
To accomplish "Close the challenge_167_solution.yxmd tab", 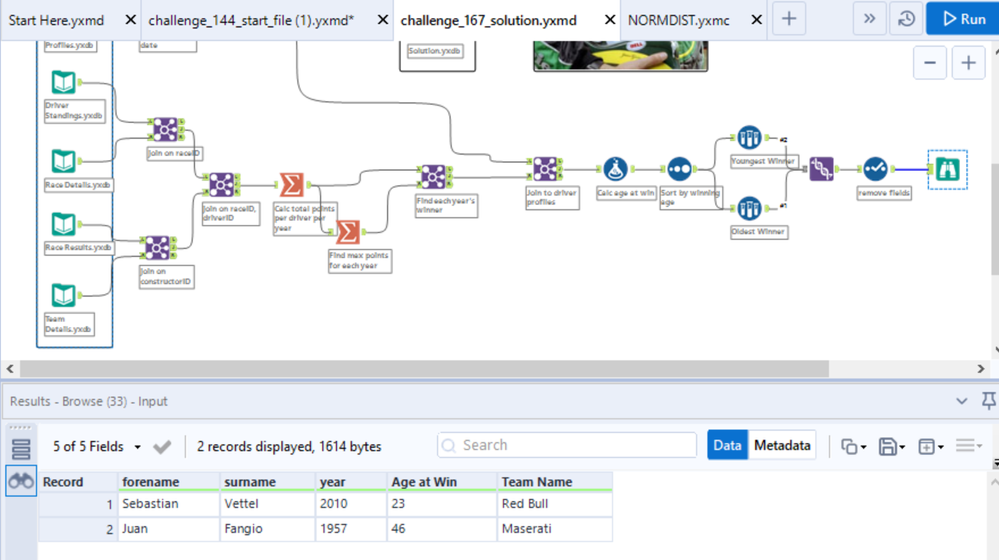I will click(610, 20).
